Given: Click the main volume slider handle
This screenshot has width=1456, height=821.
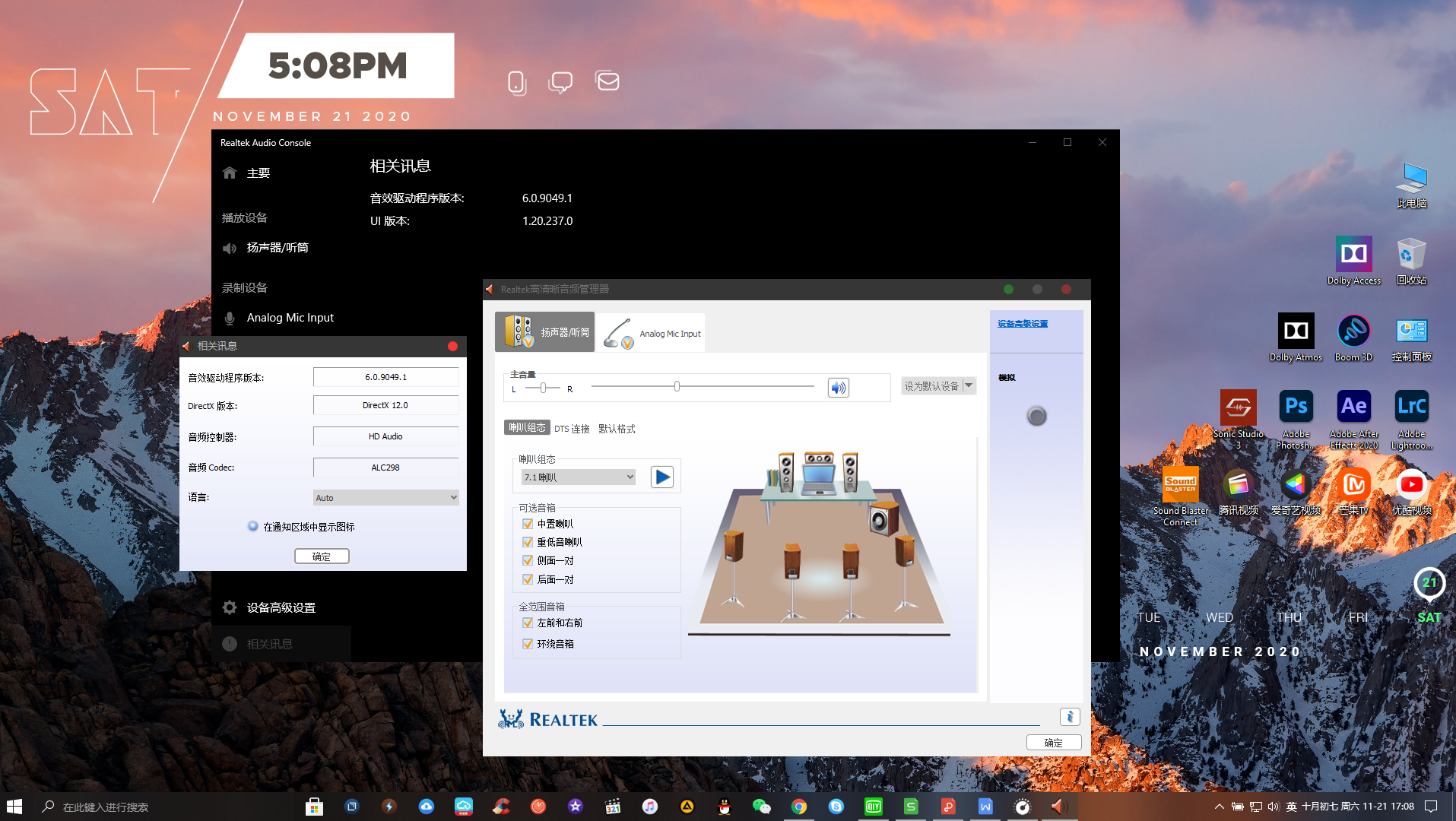Looking at the screenshot, I should pyautogui.click(x=677, y=386).
